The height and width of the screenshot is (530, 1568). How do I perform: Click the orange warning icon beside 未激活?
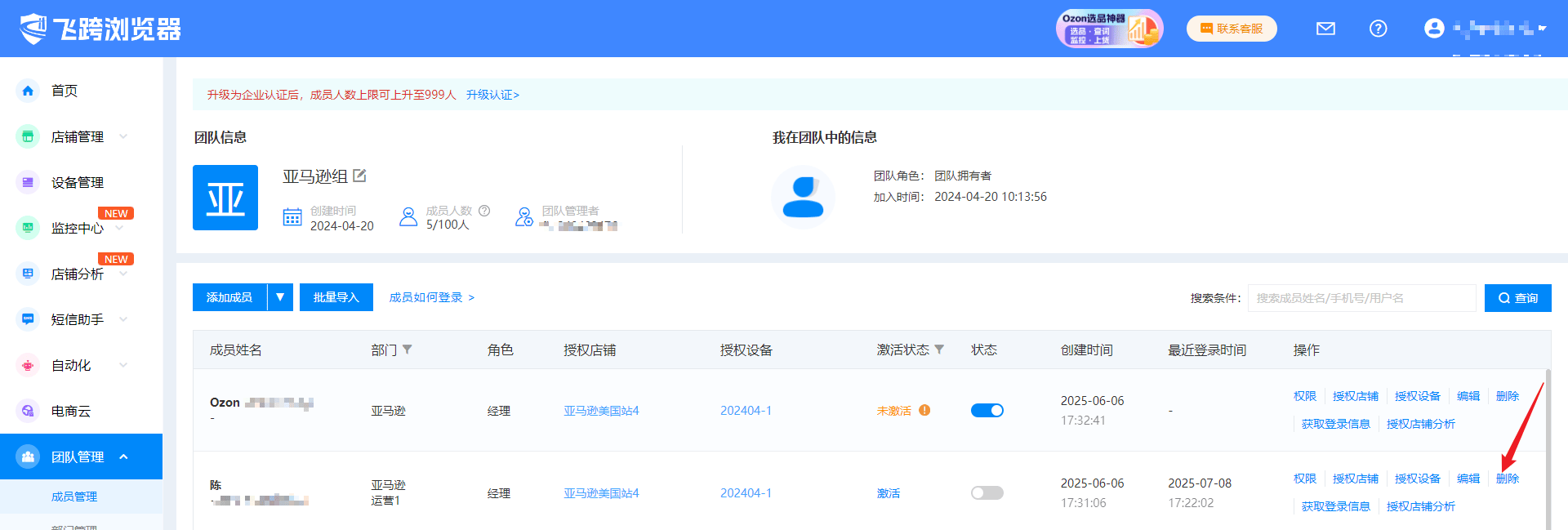pos(924,410)
